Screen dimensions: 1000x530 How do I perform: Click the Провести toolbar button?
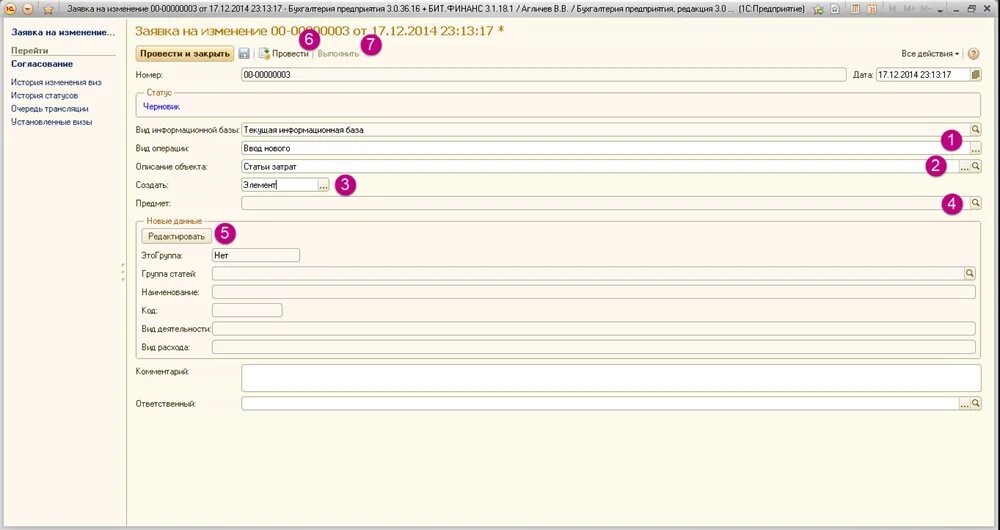(x=284, y=54)
